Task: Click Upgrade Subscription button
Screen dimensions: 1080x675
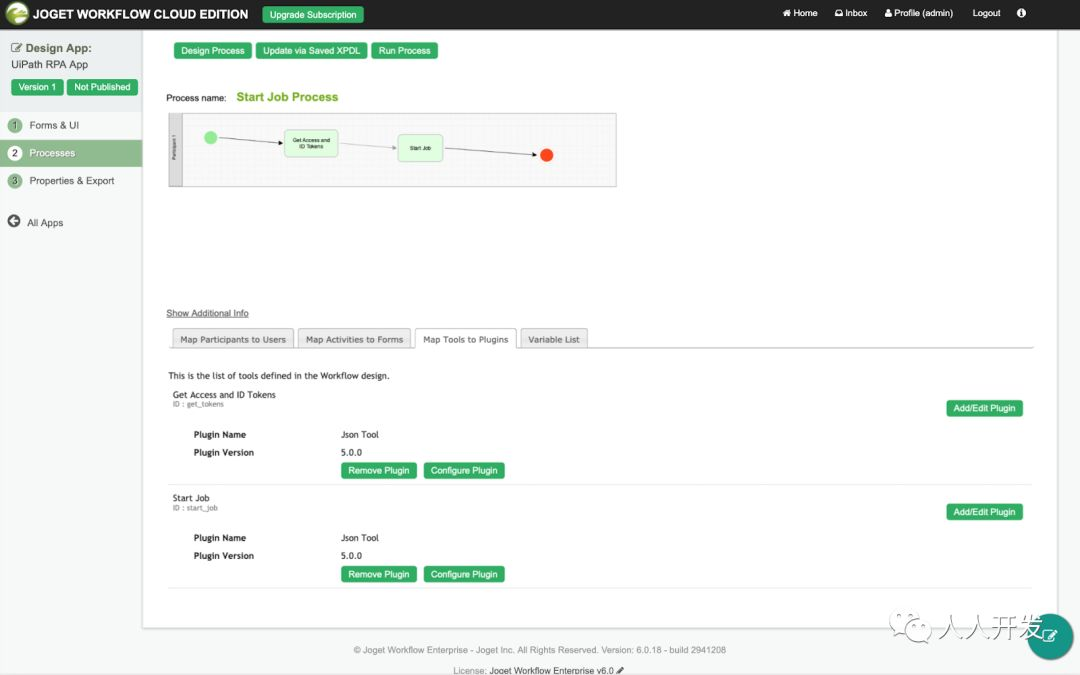Action: click(313, 14)
